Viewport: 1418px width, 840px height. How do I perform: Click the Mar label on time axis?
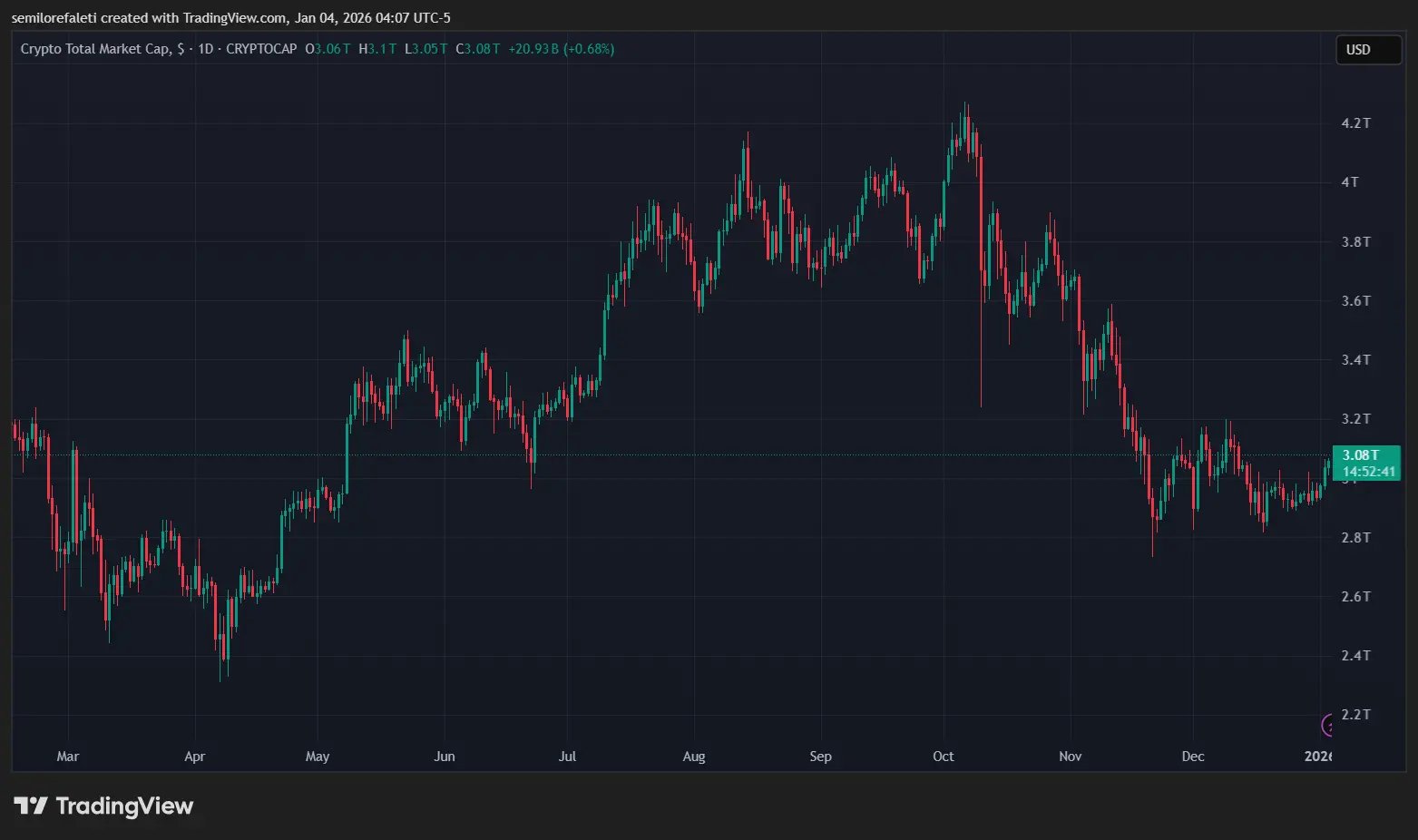(68, 757)
